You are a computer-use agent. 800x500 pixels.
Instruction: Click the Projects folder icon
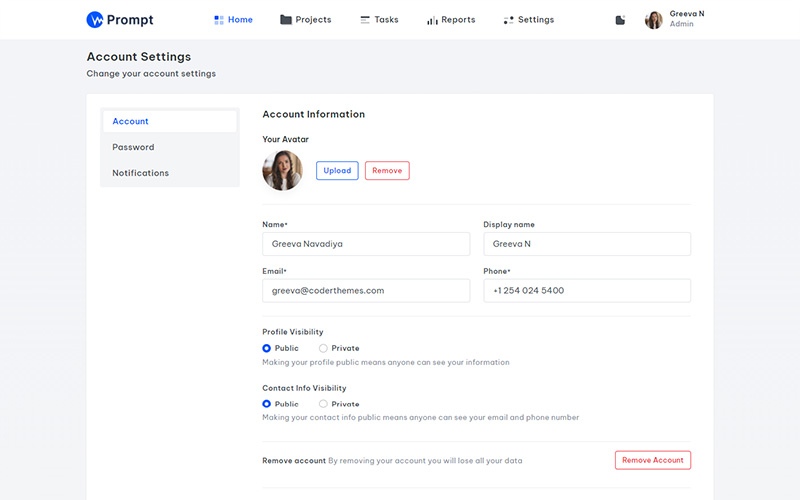[x=286, y=20]
